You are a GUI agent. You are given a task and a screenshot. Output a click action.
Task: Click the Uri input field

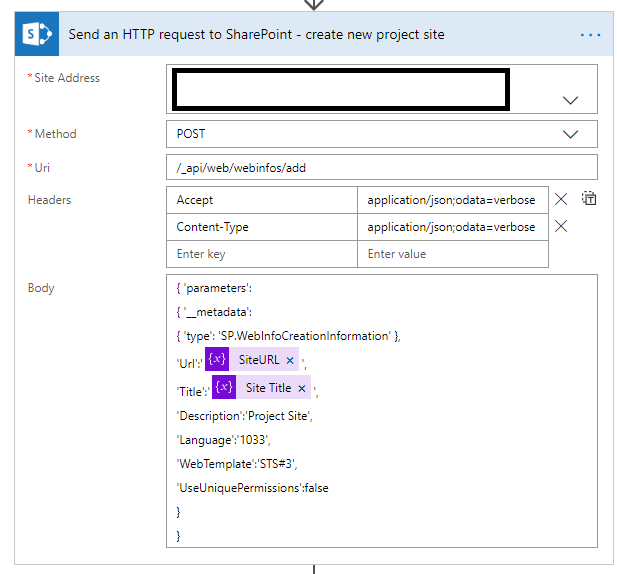click(x=381, y=167)
